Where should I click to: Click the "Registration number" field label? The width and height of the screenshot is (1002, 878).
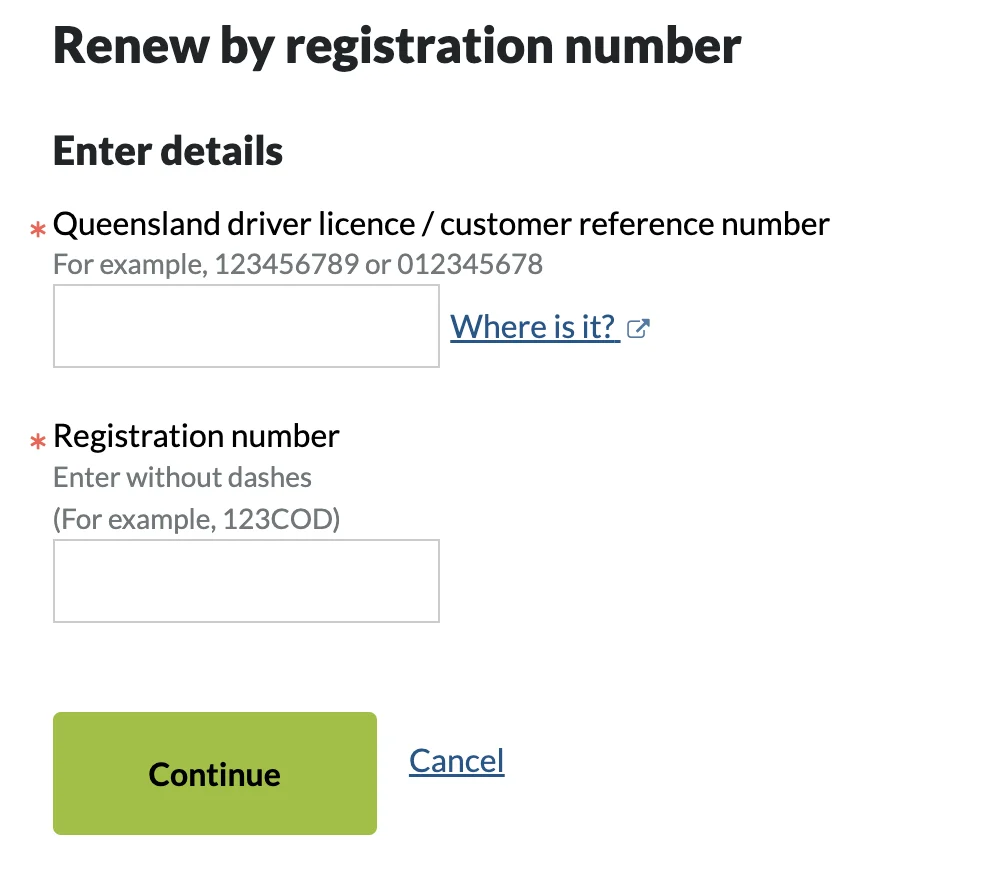196,436
